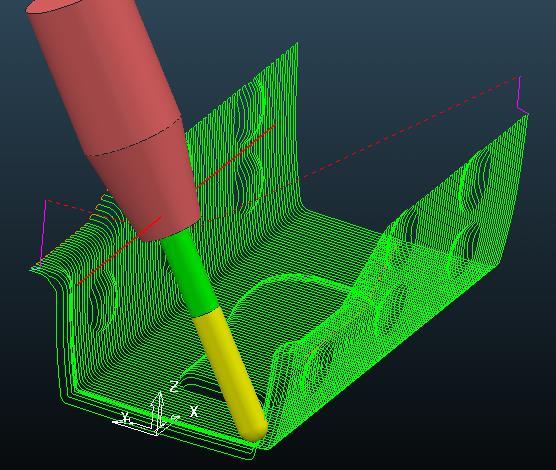Screen dimensions: 556x470
Task: Select the purple plunge move at top right
Action: click(520, 96)
